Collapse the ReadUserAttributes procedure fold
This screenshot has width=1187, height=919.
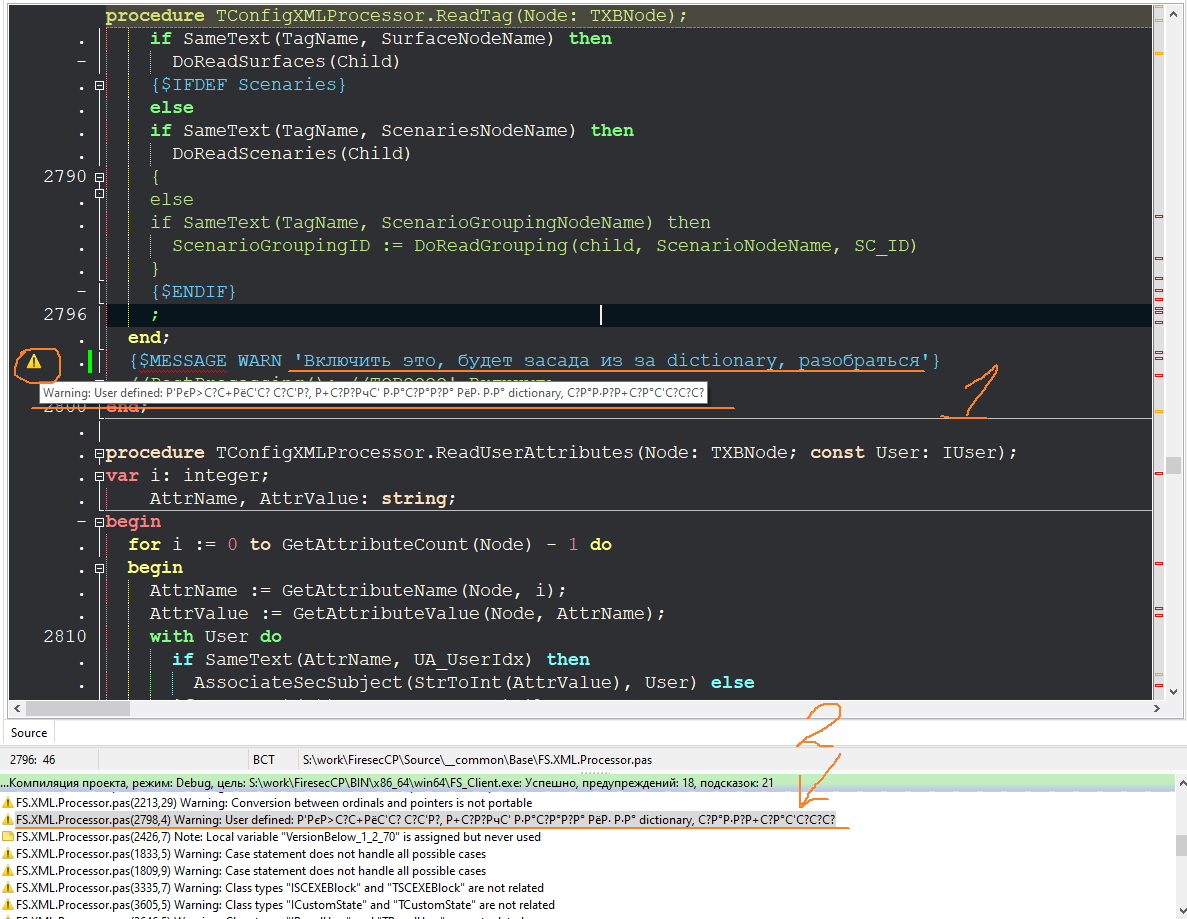coord(99,453)
